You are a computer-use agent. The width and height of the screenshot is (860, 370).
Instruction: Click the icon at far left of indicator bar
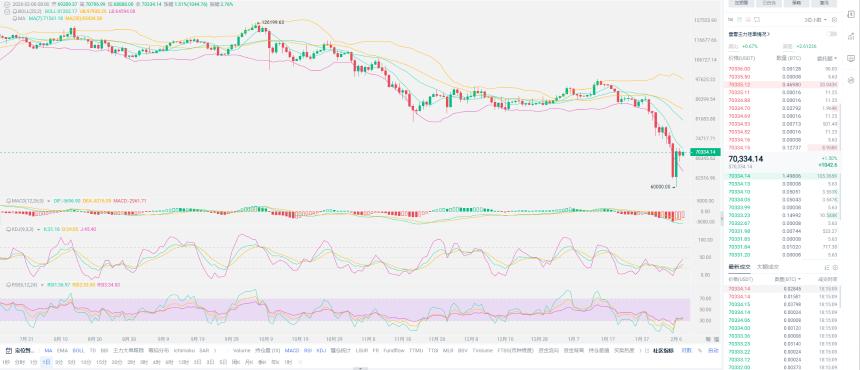tap(8, 350)
